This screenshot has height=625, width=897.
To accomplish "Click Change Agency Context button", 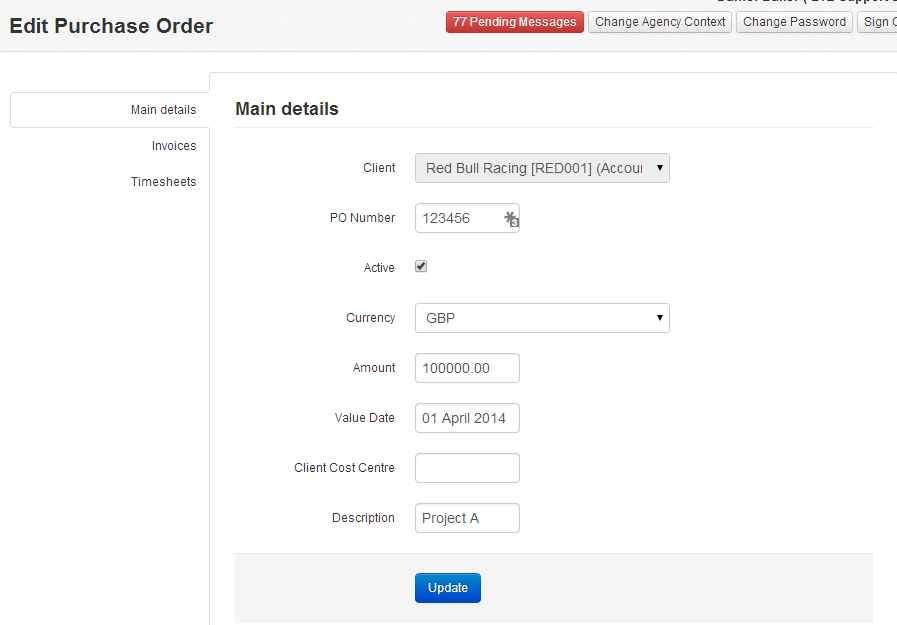I will coord(660,22).
